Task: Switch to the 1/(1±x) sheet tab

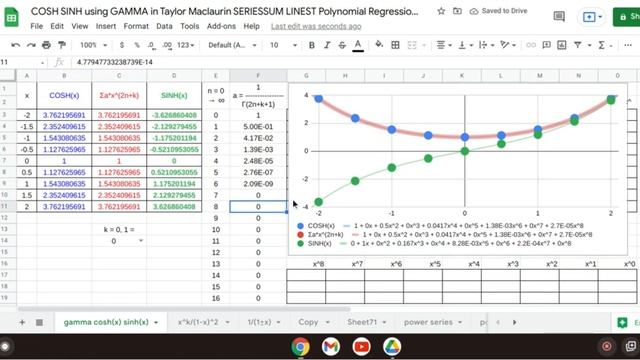Action: [x=263, y=322]
